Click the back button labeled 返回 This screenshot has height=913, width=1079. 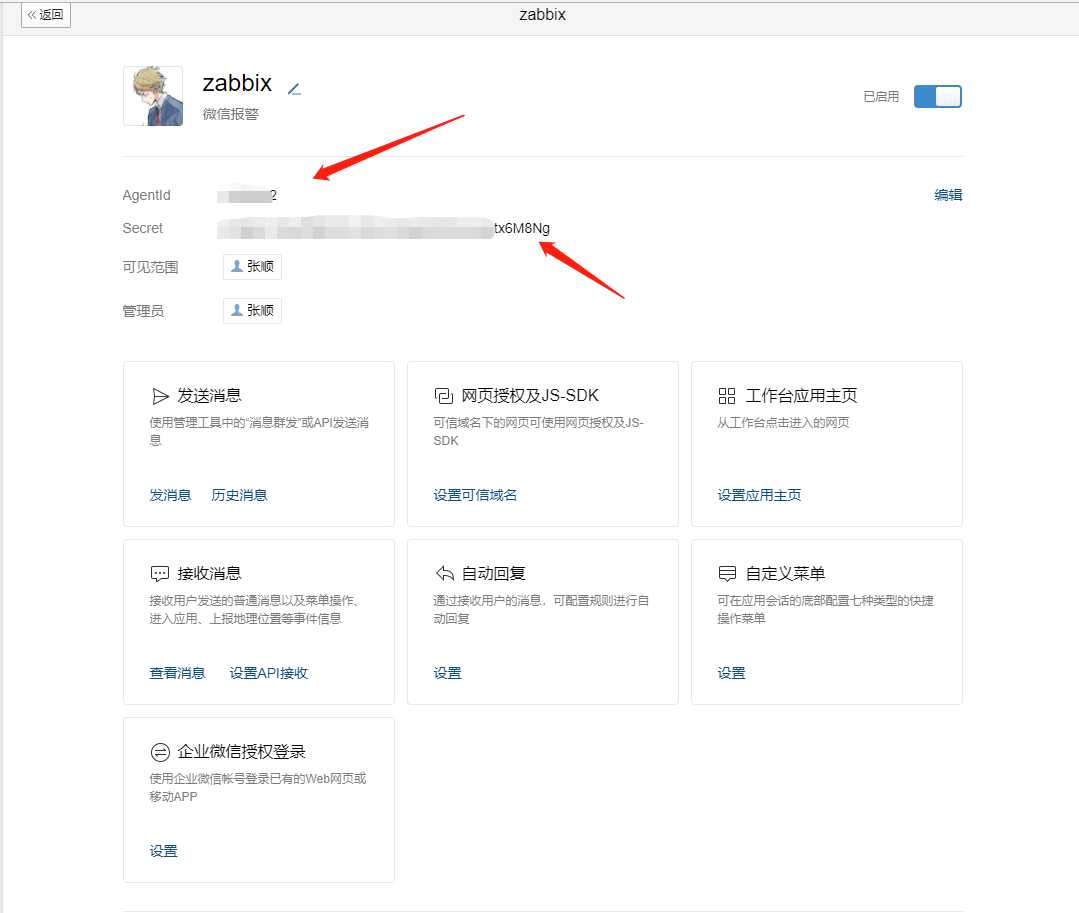tap(45, 14)
